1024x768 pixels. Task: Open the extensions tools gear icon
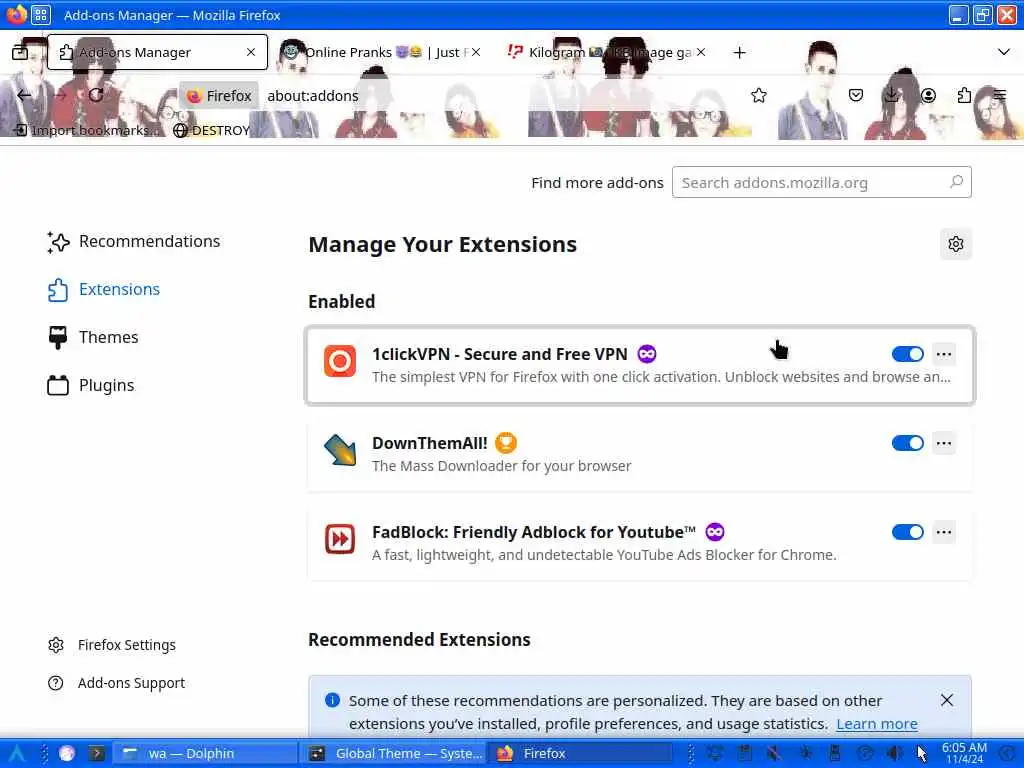click(x=955, y=244)
